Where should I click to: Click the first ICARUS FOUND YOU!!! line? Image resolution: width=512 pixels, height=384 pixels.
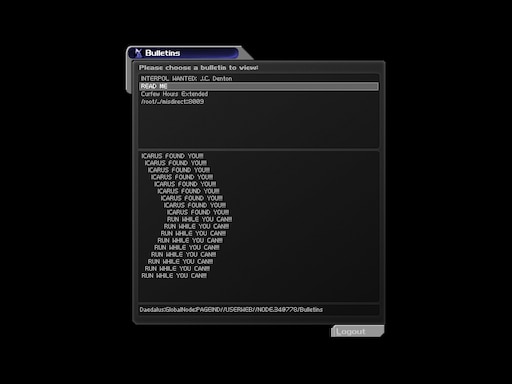click(172, 156)
